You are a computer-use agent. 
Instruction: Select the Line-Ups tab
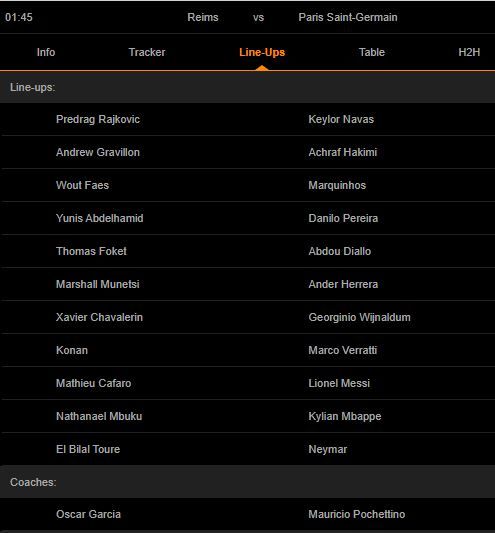tap(262, 52)
